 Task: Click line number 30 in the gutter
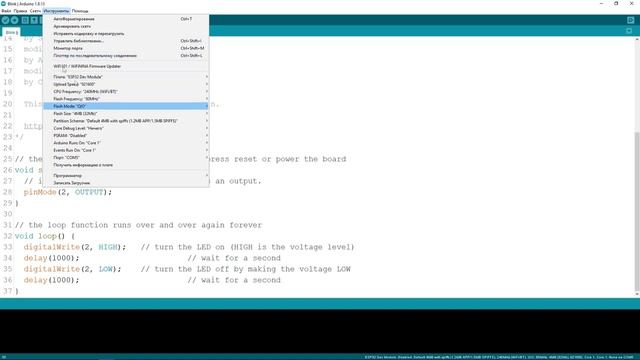click(x=7, y=214)
